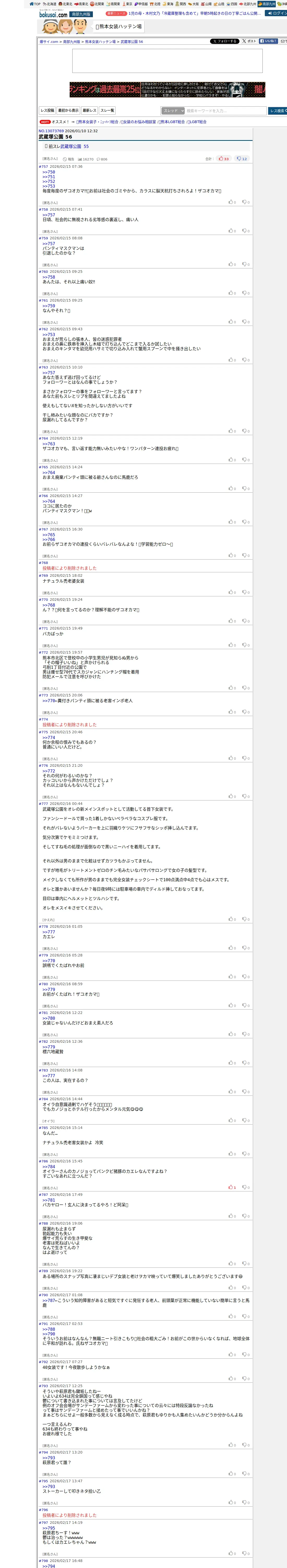Image resolution: width=287 pixels, height=1568 pixels.
Task: Select 四国 region in top navigation
Action: (232, 4)
